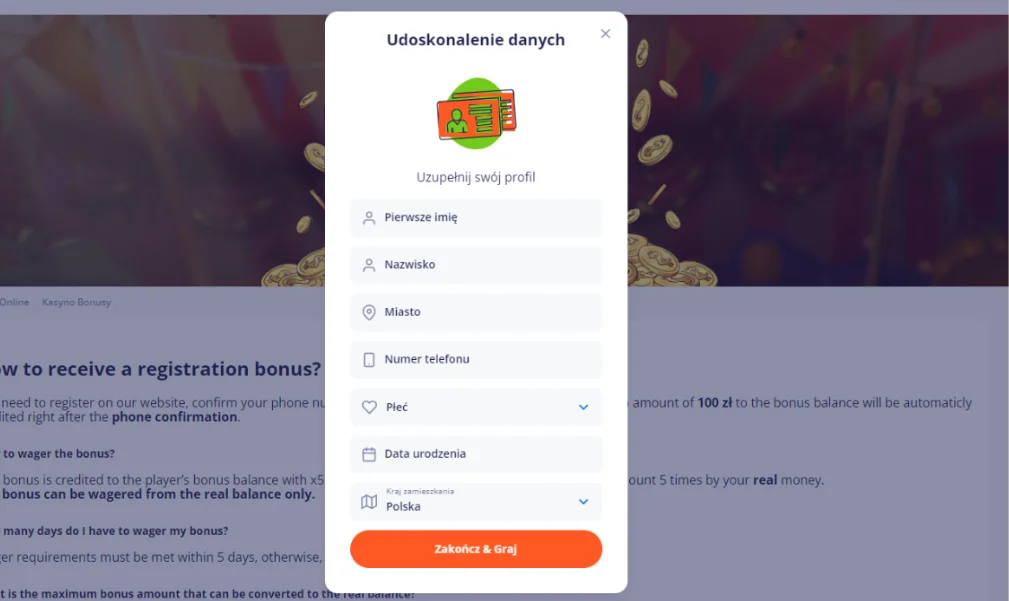Viewport: 1009px width, 601px height.
Task: Close the Udoskonalenie danych dialog
Action: [x=605, y=34]
